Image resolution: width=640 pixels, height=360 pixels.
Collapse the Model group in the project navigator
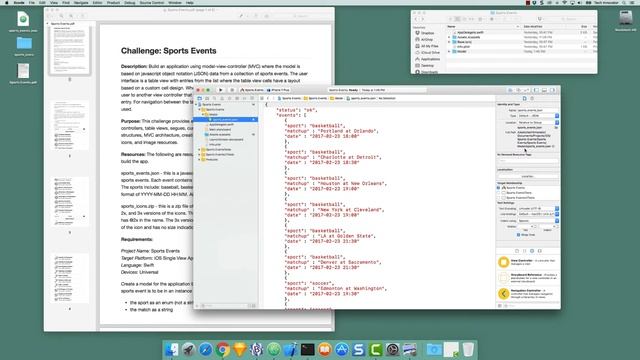(x=203, y=114)
